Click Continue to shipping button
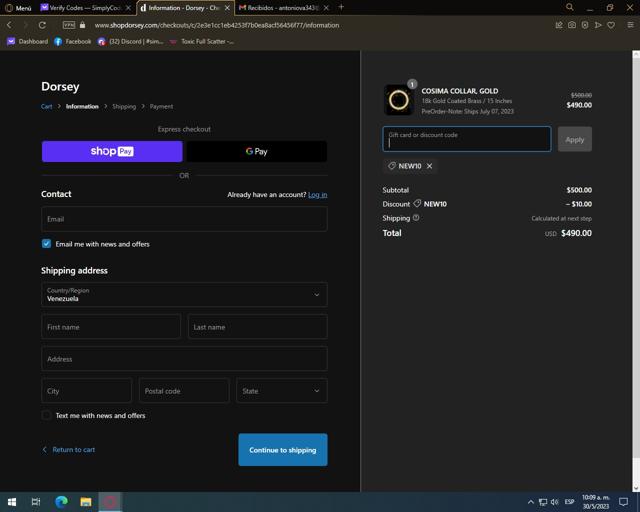The height and width of the screenshot is (512, 640). pos(283,450)
